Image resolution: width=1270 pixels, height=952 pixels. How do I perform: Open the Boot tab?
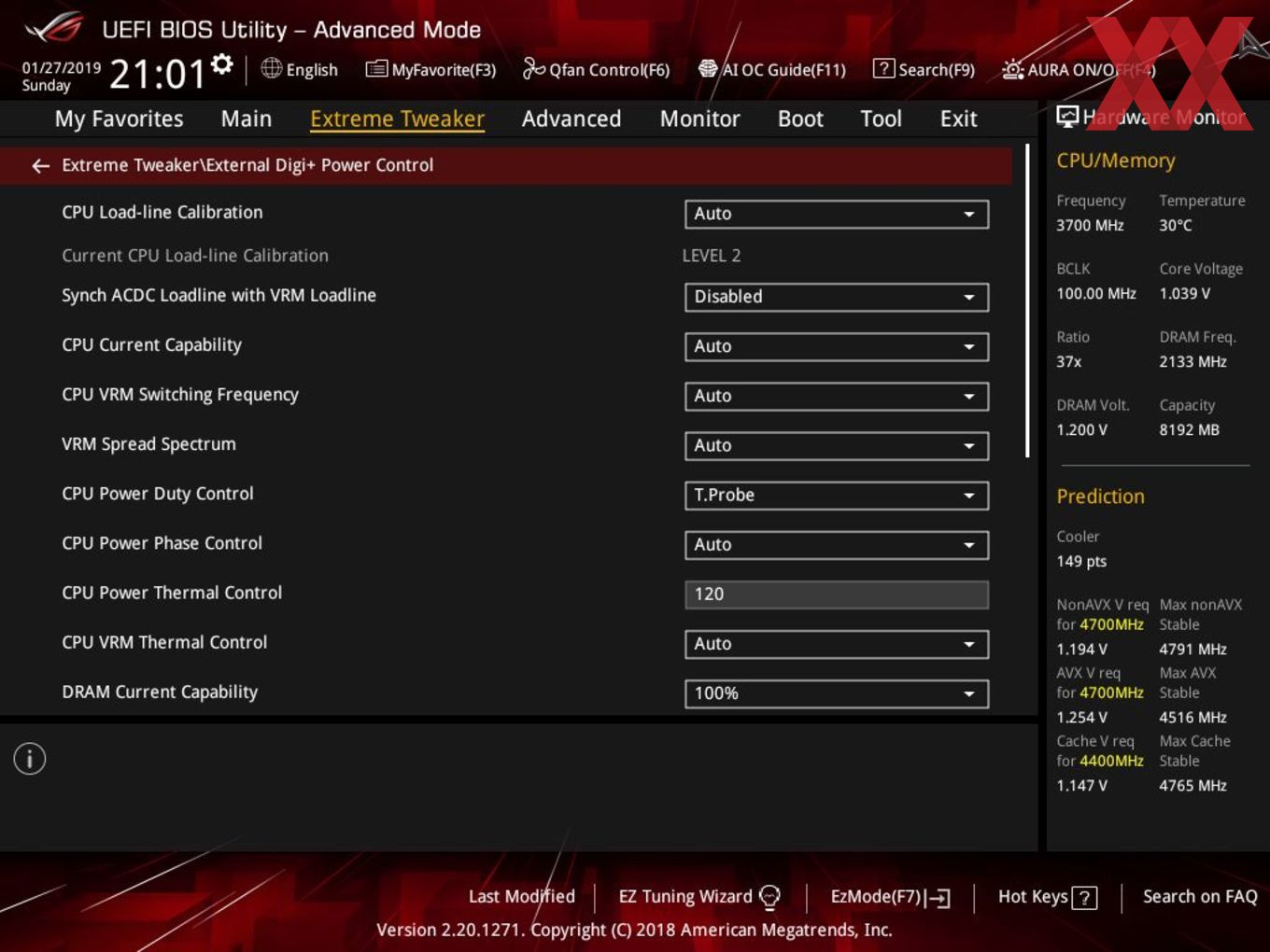tap(800, 119)
